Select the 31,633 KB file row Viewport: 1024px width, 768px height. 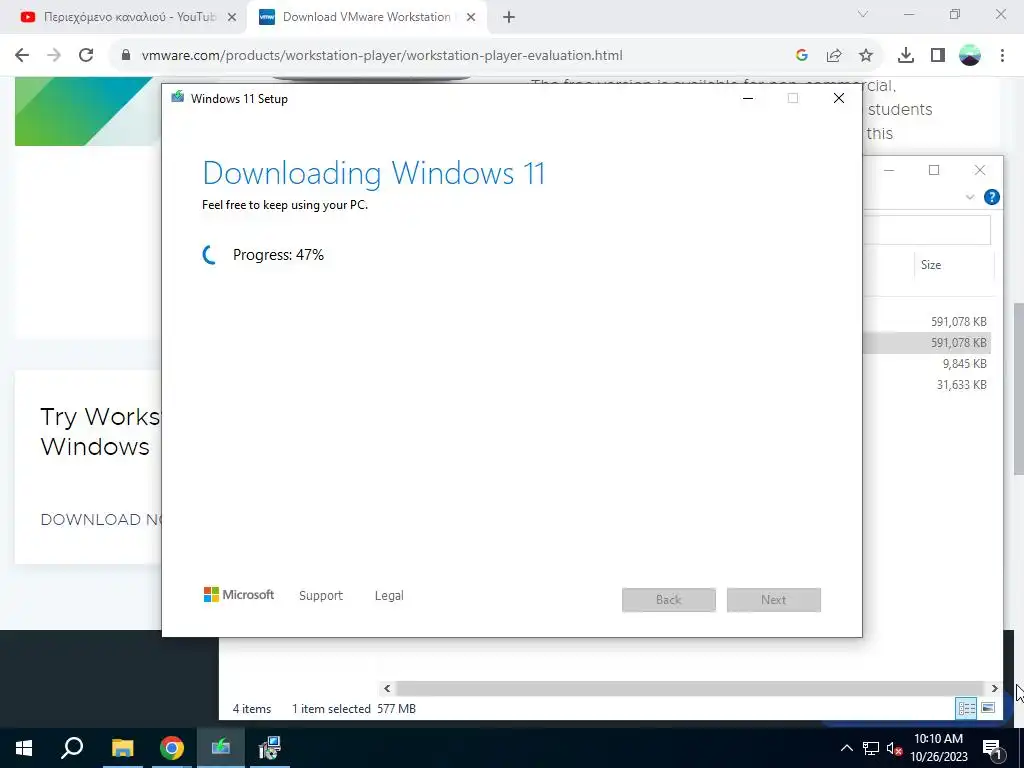(927, 385)
